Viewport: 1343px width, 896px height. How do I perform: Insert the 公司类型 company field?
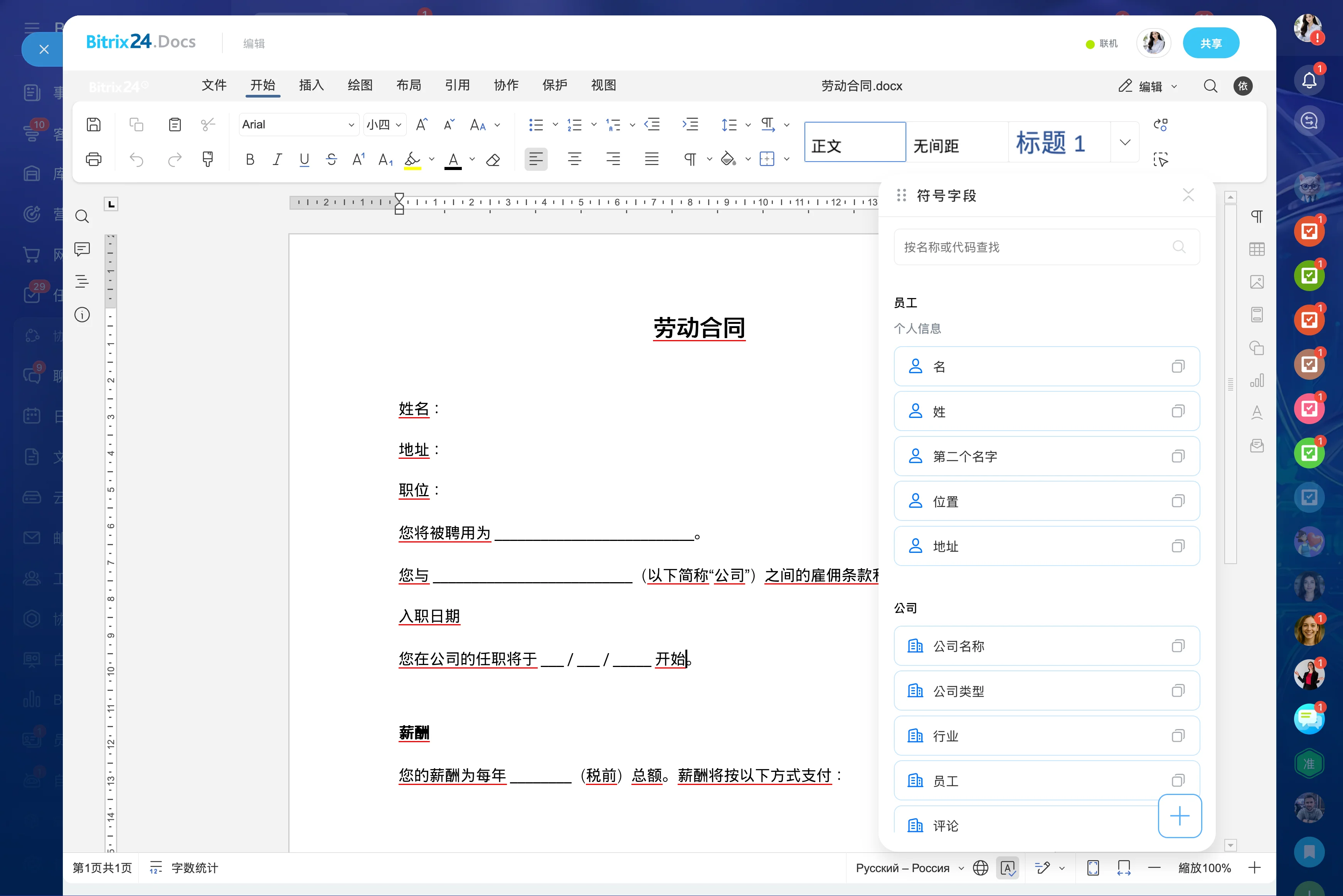[1047, 691]
